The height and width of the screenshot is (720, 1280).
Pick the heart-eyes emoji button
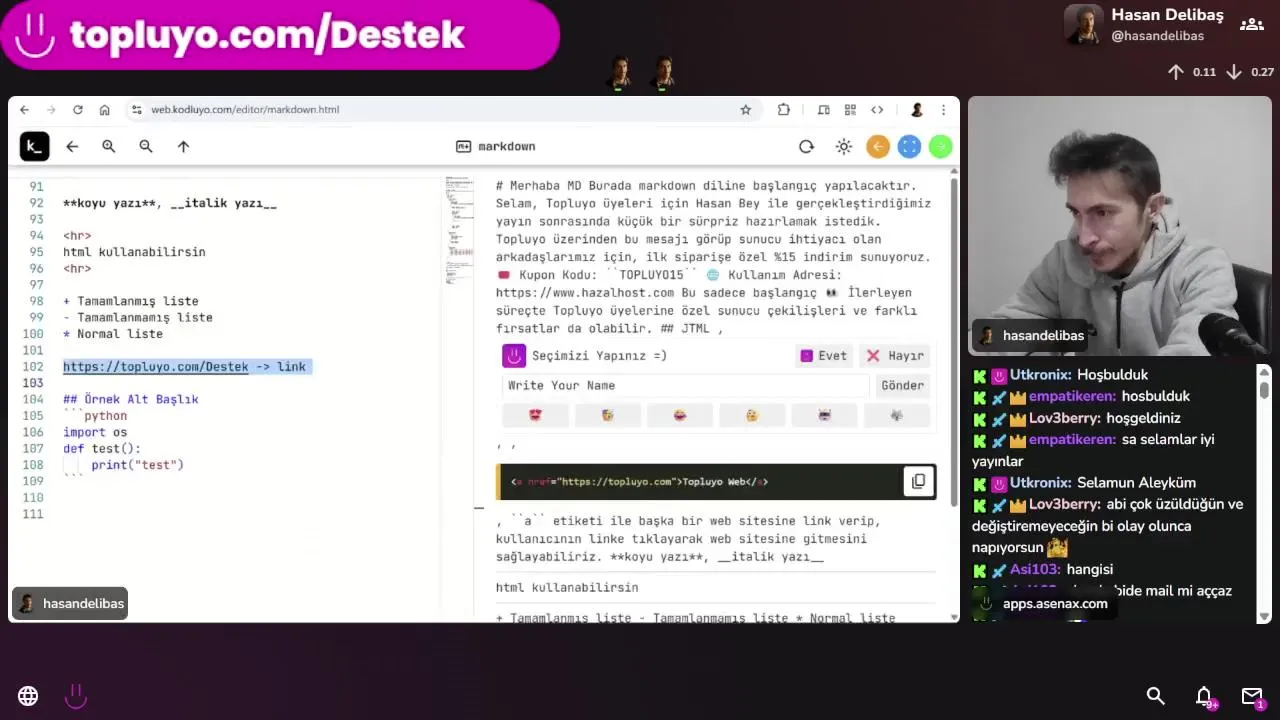(535, 415)
